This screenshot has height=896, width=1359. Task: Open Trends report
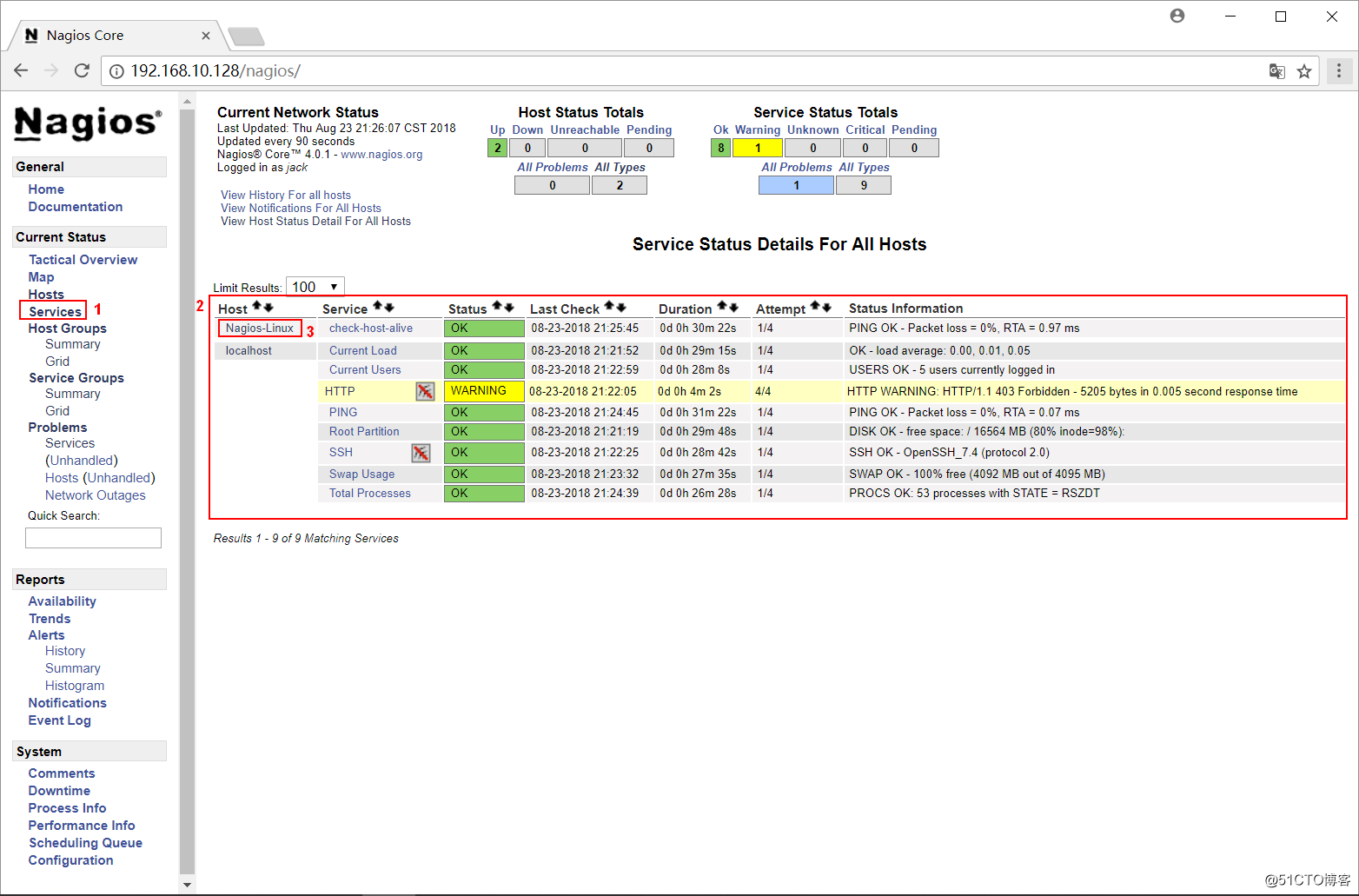click(x=50, y=619)
